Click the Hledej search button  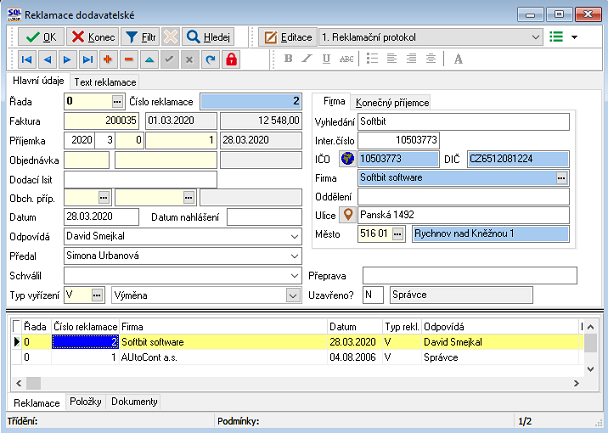click(x=208, y=37)
